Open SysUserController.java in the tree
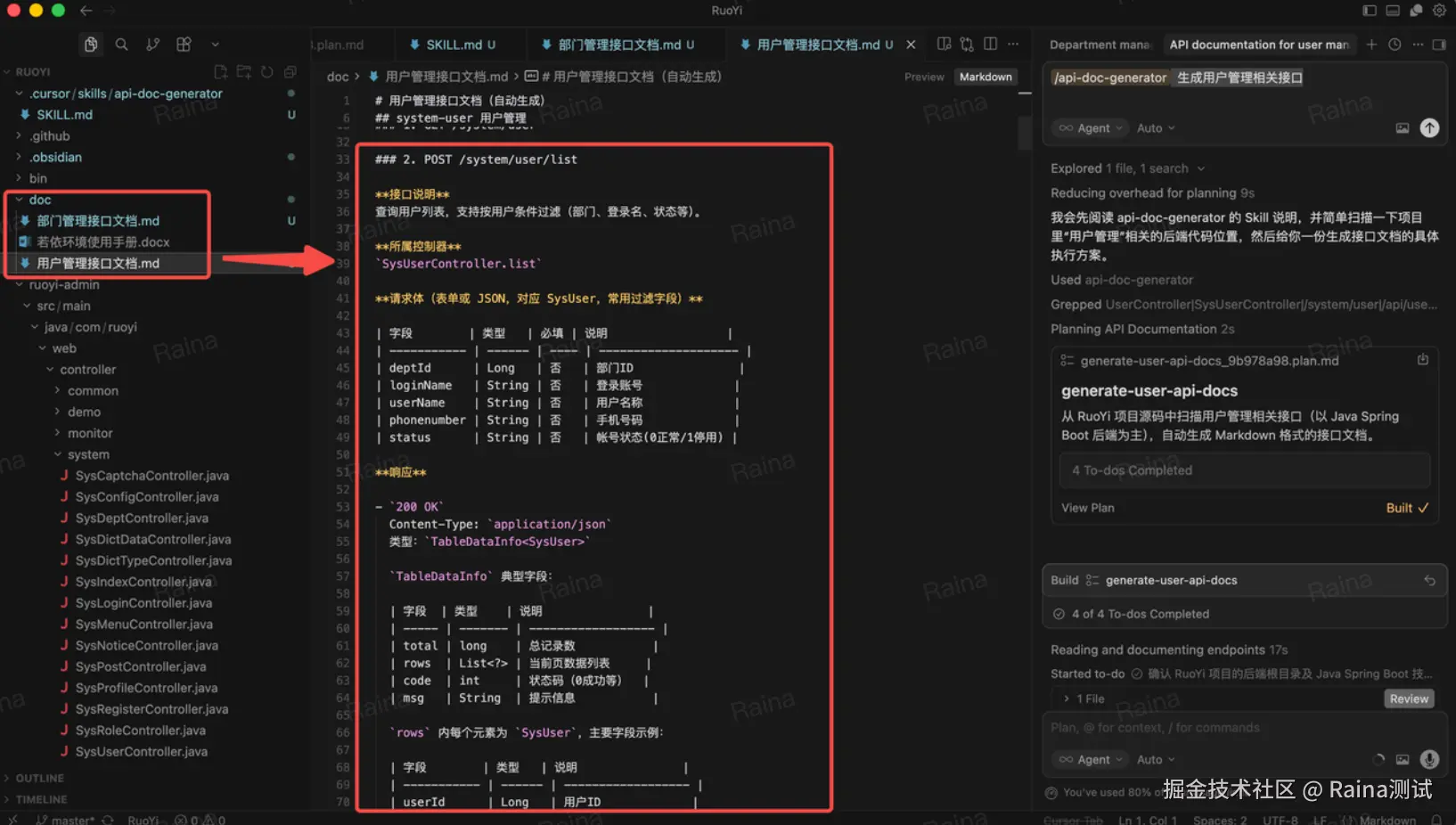 (x=142, y=751)
